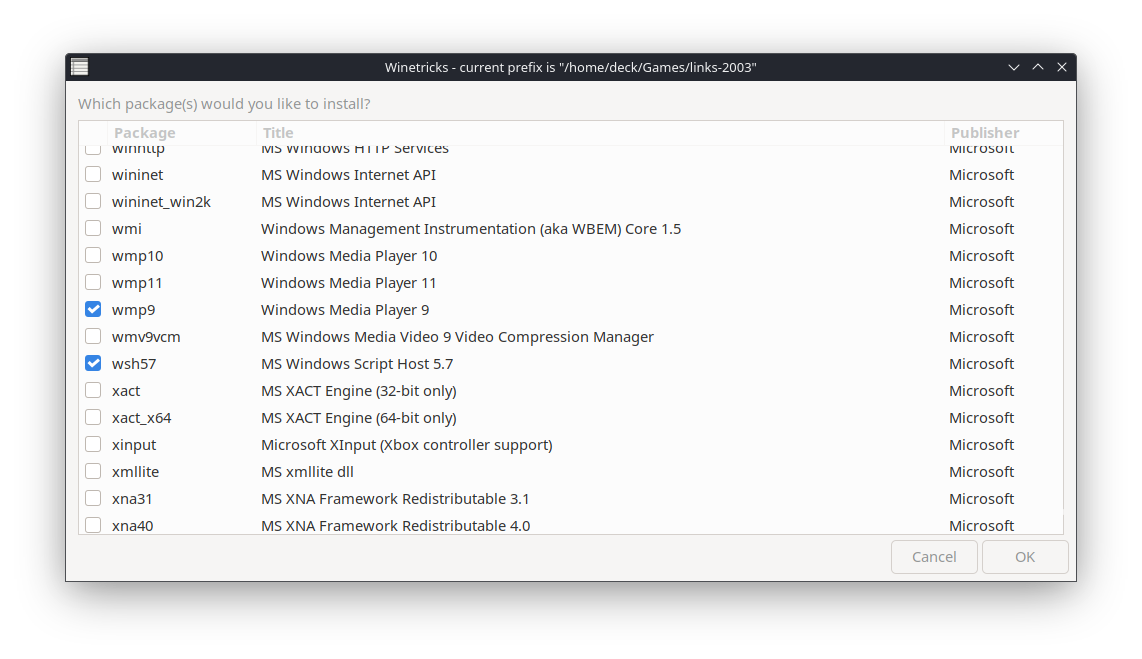The height and width of the screenshot is (659, 1142).
Task: Click 'MS xmllite dll' title
Action: coord(307,471)
